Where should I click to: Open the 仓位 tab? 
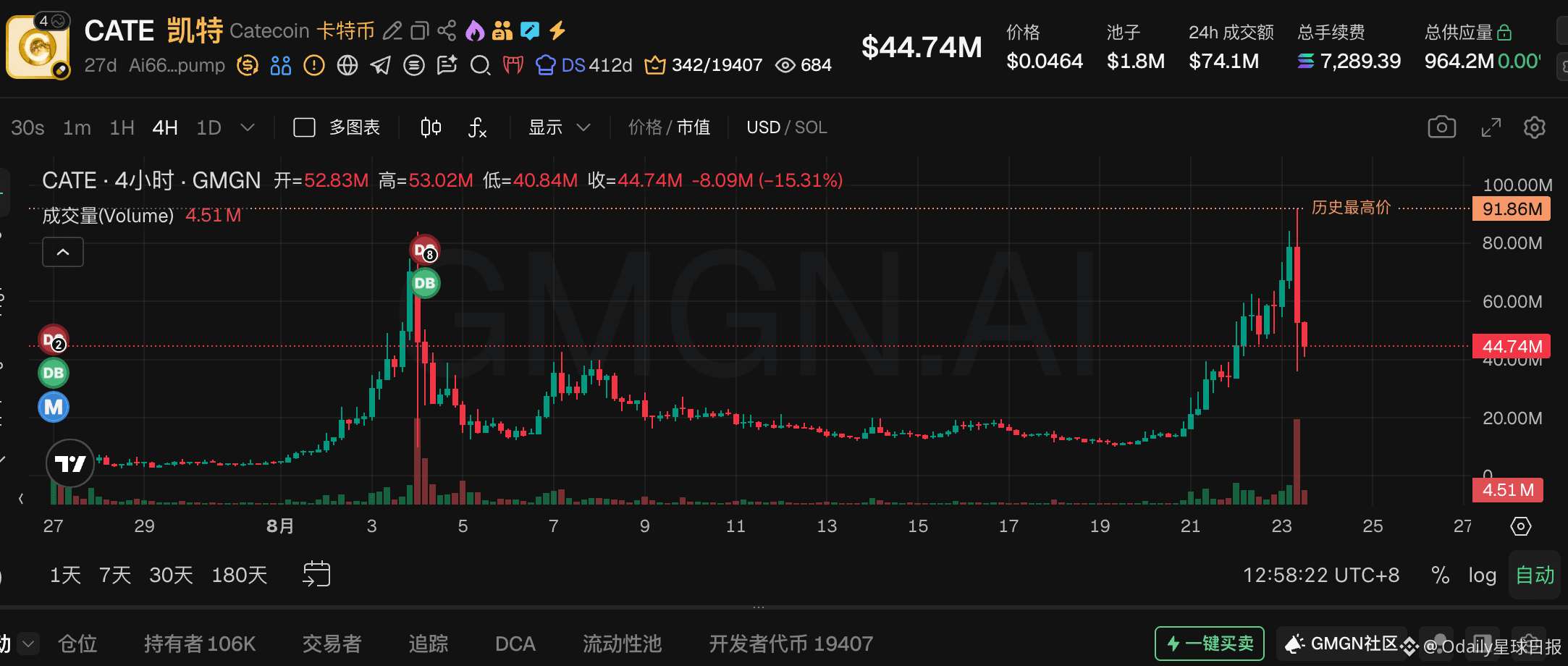(77, 644)
